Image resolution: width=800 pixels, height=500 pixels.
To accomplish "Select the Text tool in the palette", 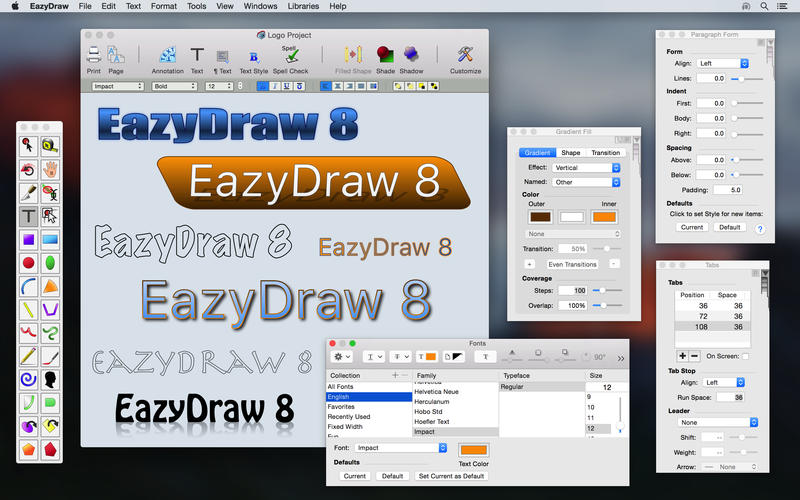I will [29, 216].
